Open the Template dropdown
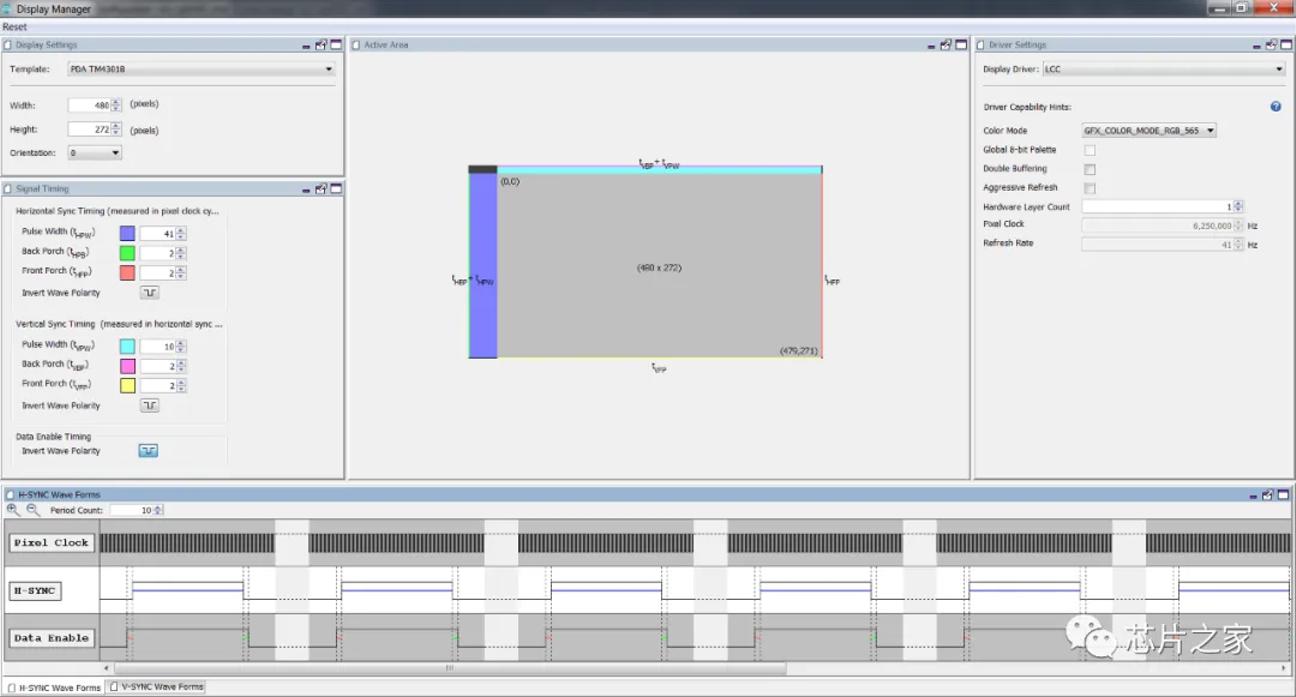The width and height of the screenshot is (1296, 697). [201, 69]
